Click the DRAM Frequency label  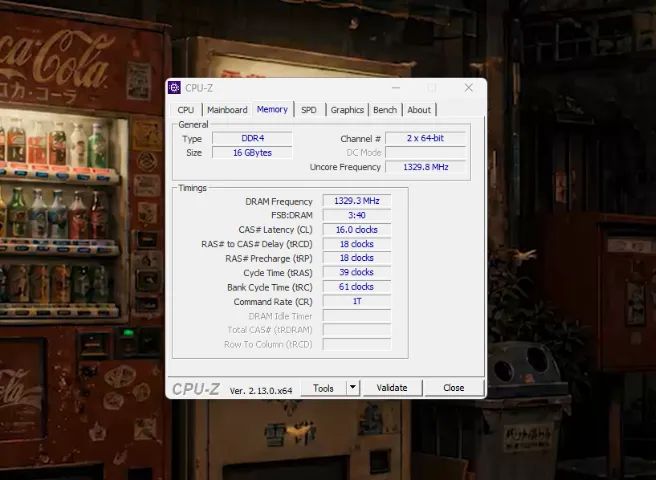coord(279,202)
